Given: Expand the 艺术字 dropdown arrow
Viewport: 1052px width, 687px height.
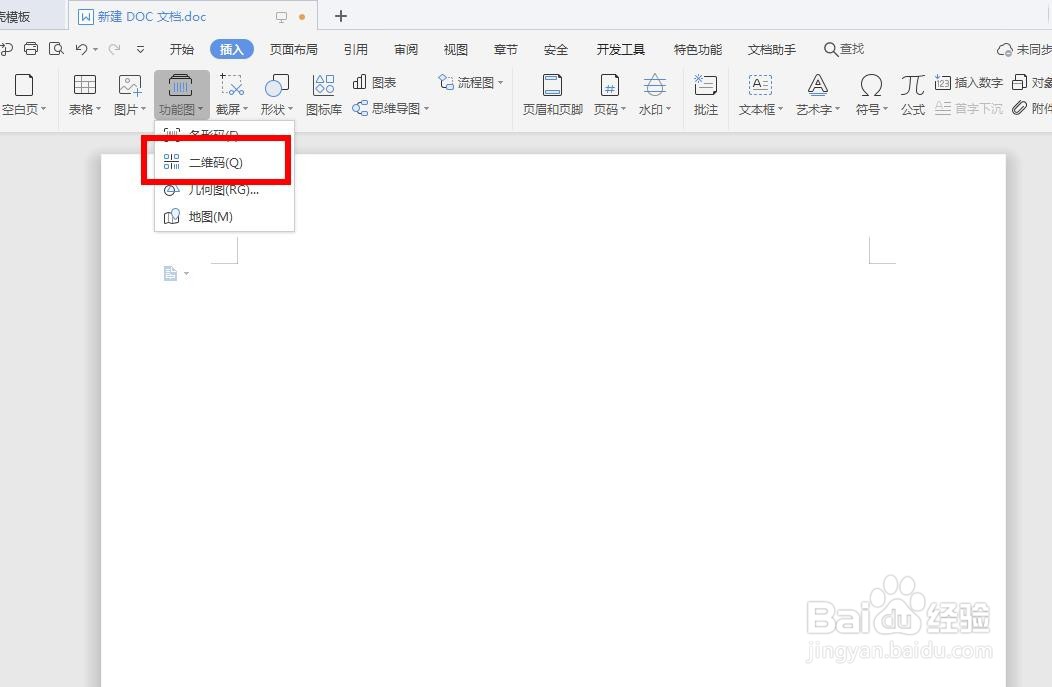Looking at the screenshot, I should click(x=837, y=109).
